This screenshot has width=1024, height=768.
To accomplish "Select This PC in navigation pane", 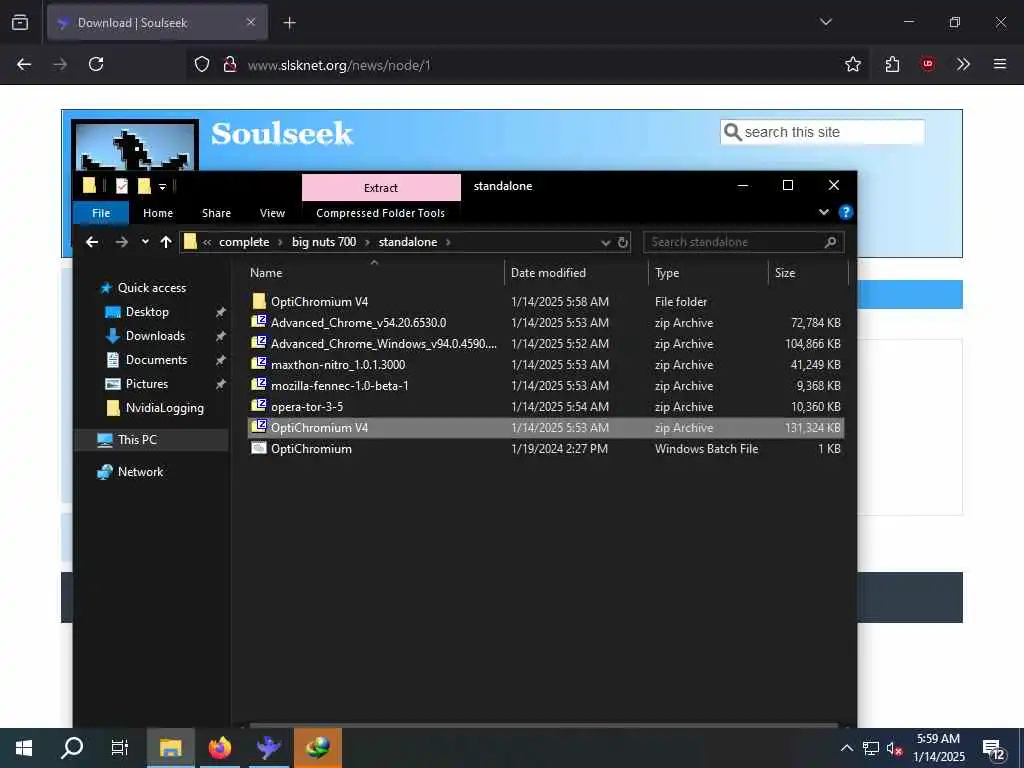I will tap(137, 440).
